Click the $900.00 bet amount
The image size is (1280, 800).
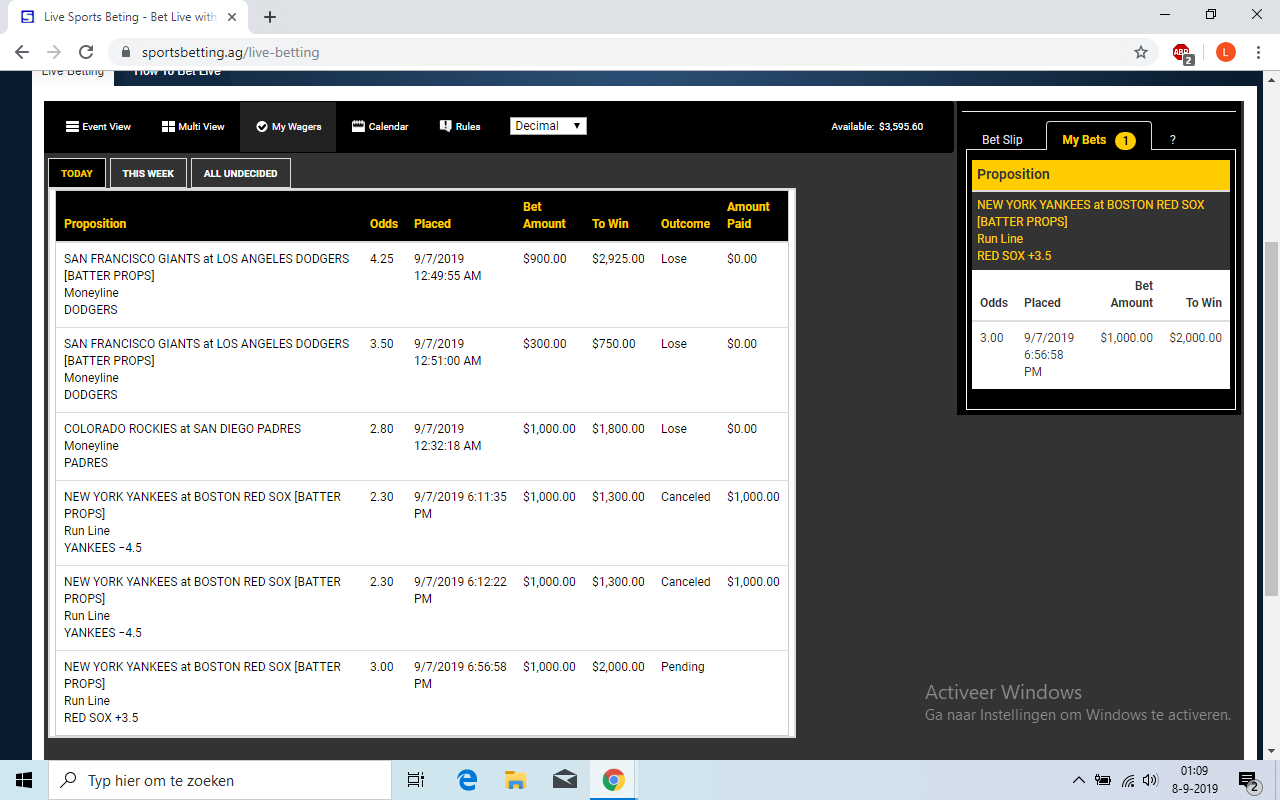point(545,259)
